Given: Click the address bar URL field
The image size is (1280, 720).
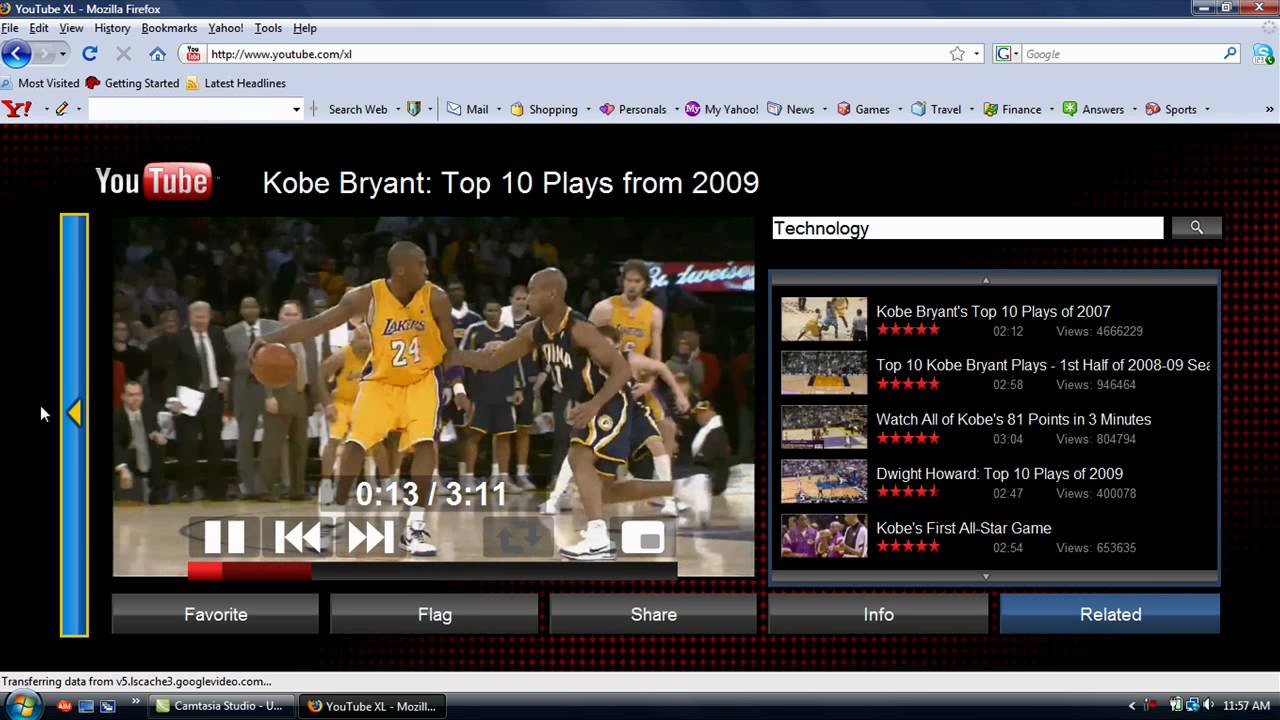Looking at the screenshot, I should (575, 54).
